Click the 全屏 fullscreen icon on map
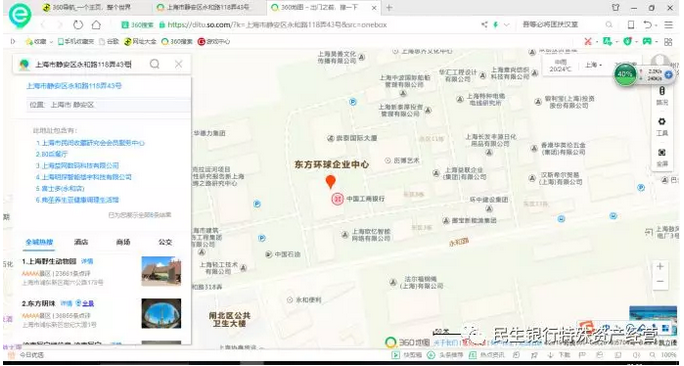This screenshot has height=366, width=684. tap(662, 157)
